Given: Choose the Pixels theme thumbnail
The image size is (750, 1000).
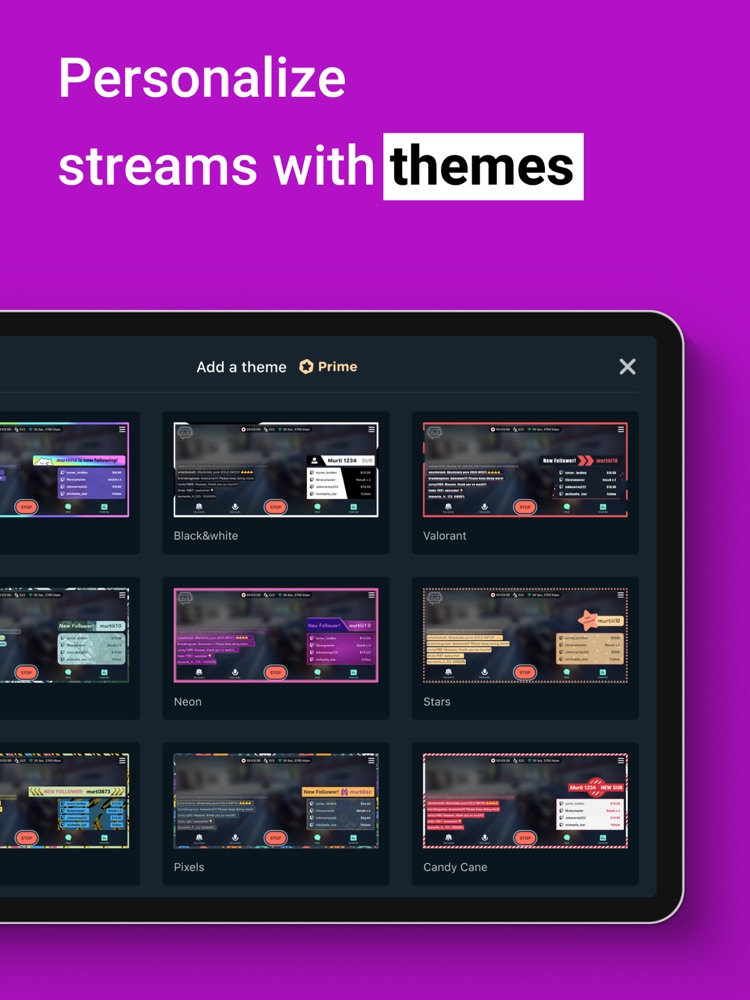Looking at the screenshot, I should click(276, 801).
